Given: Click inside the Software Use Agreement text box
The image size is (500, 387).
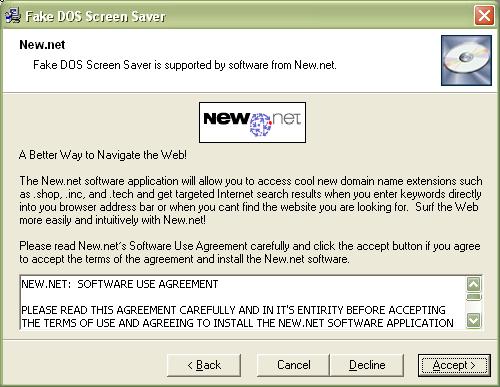Looking at the screenshot, I should pyautogui.click(x=243, y=303).
